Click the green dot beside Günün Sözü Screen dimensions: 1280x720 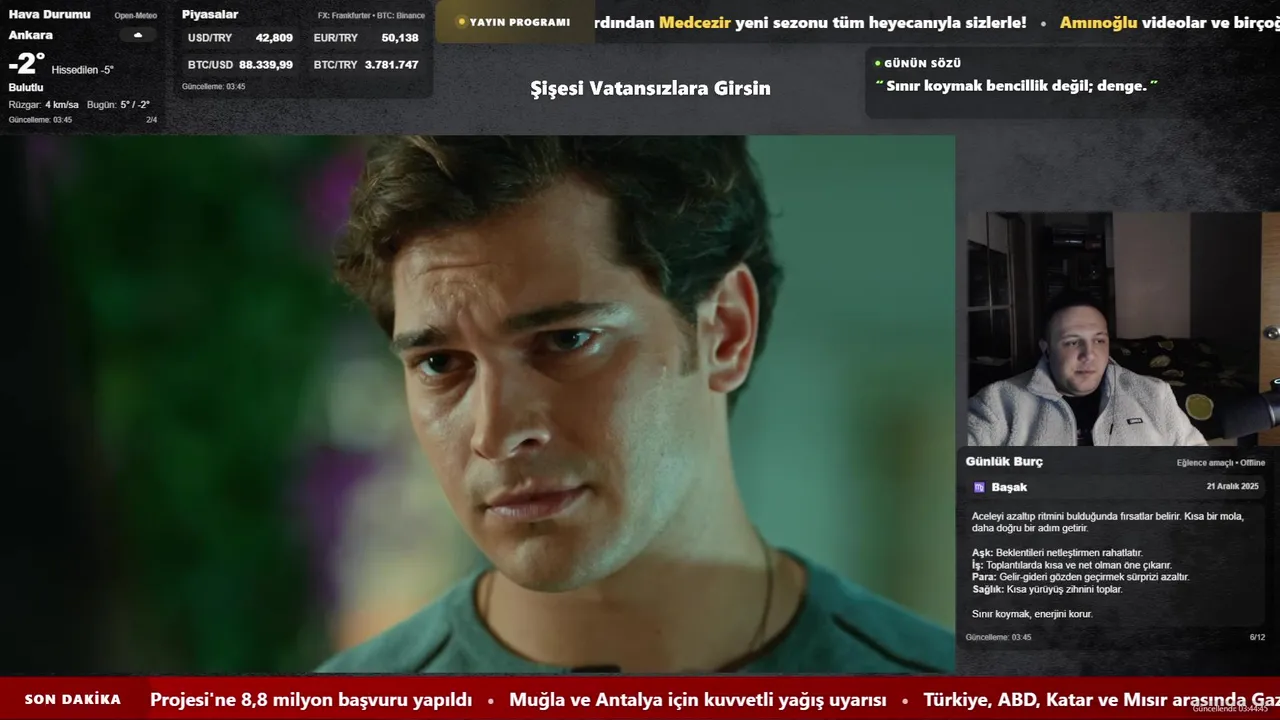click(878, 63)
